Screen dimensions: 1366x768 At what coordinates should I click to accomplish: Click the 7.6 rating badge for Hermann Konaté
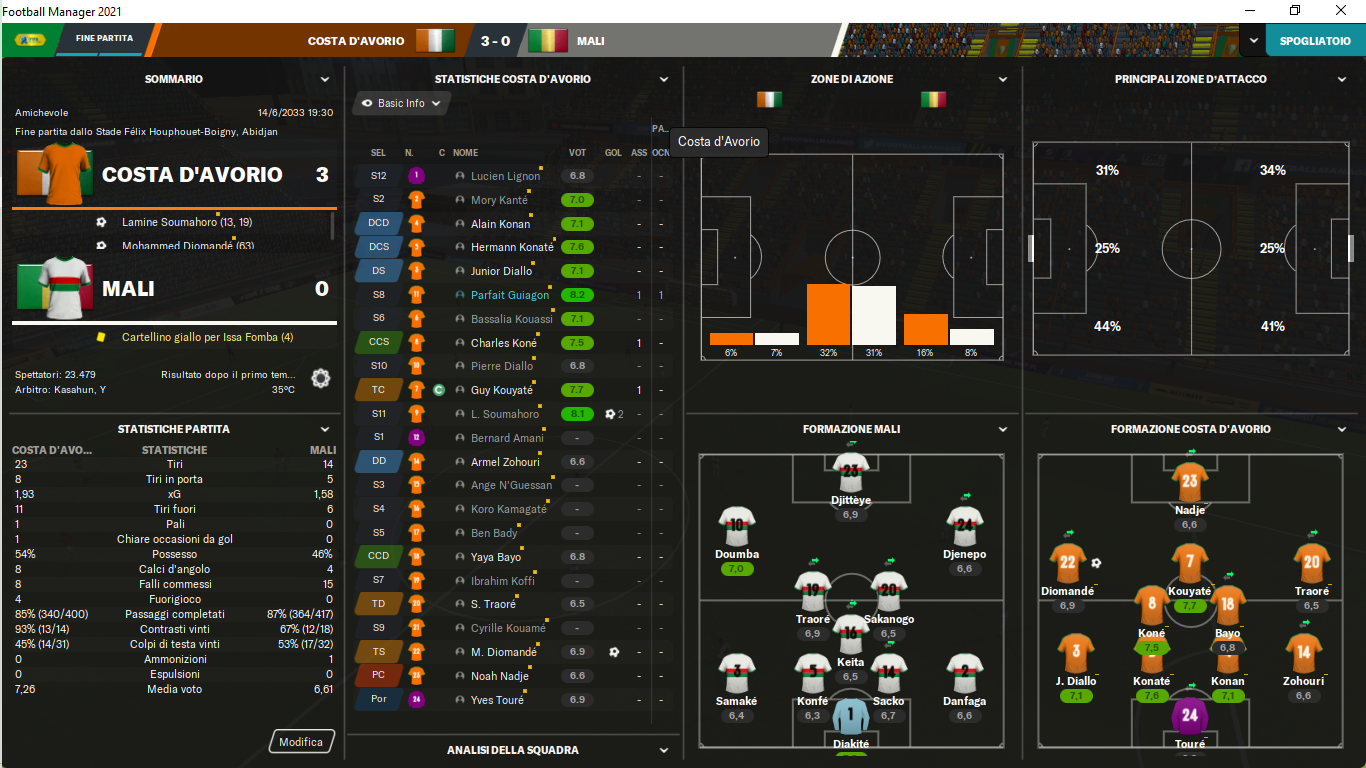point(577,247)
